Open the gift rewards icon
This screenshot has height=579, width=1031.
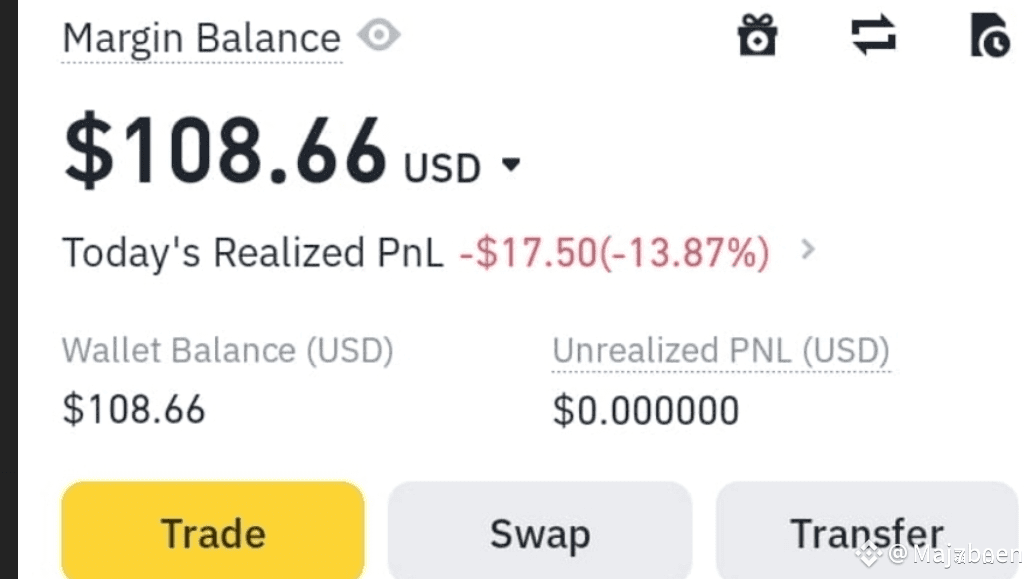[x=757, y=35]
